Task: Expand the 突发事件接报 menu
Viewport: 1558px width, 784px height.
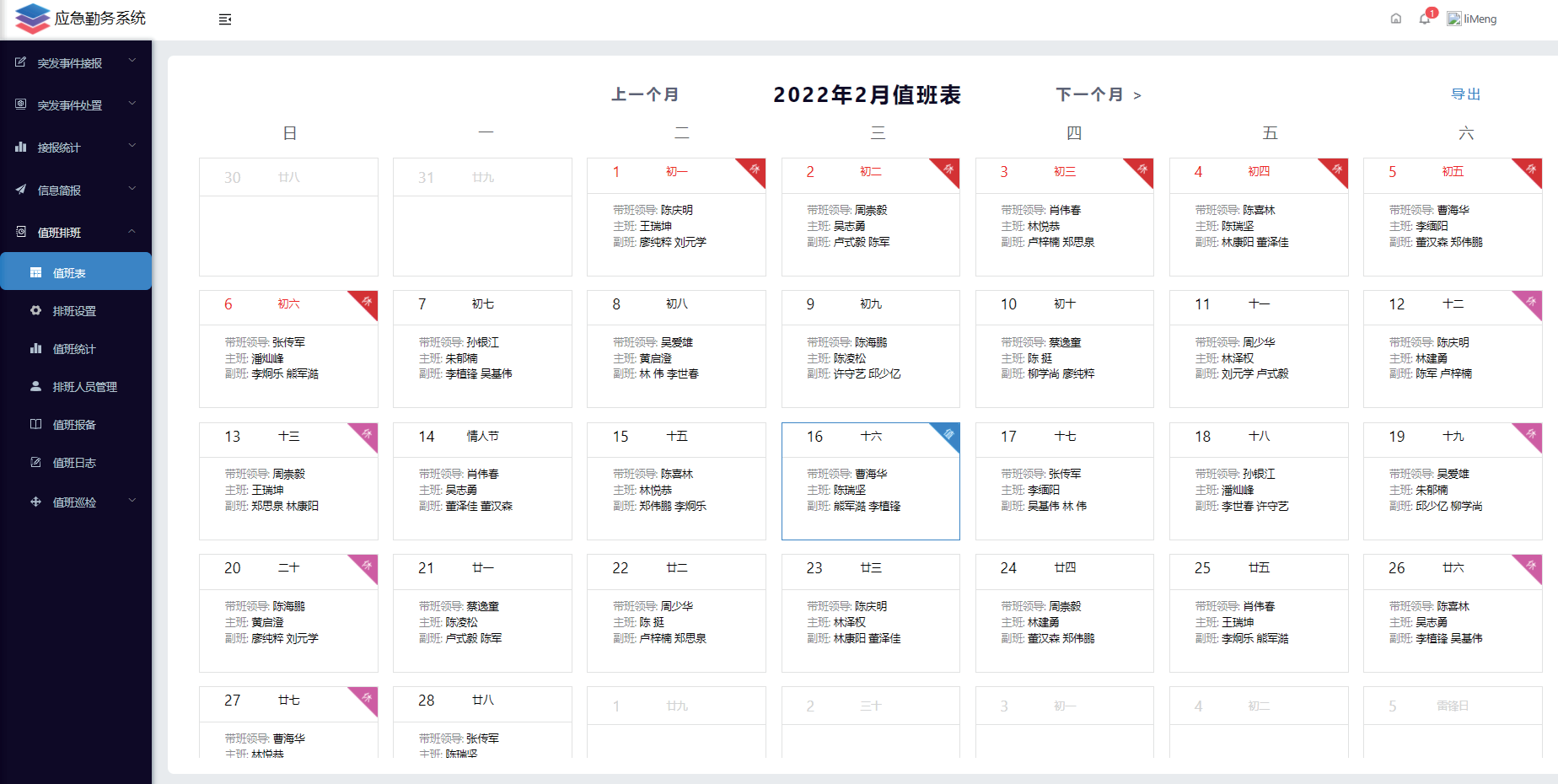Action: (x=76, y=63)
